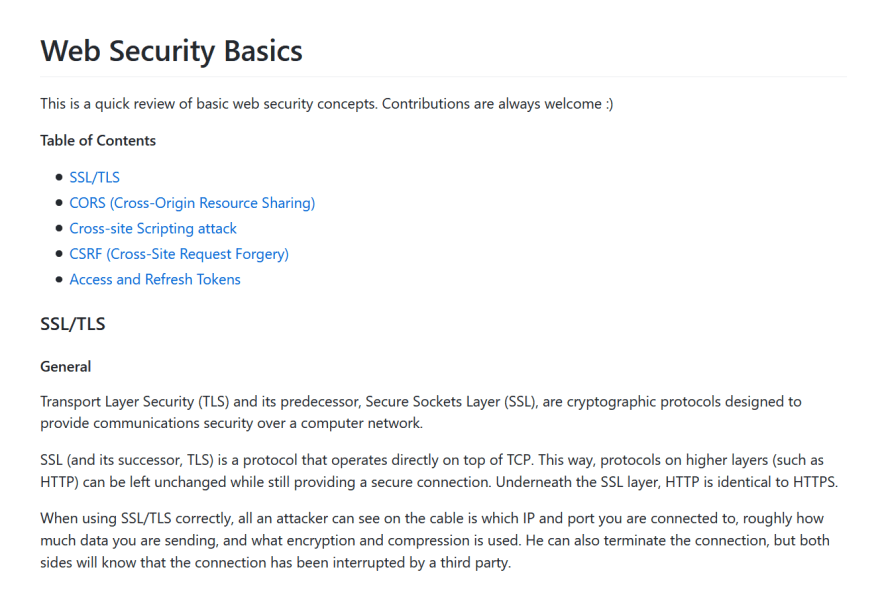Click the bullet point beside SSL/TLS link

pyautogui.click(x=59, y=177)
